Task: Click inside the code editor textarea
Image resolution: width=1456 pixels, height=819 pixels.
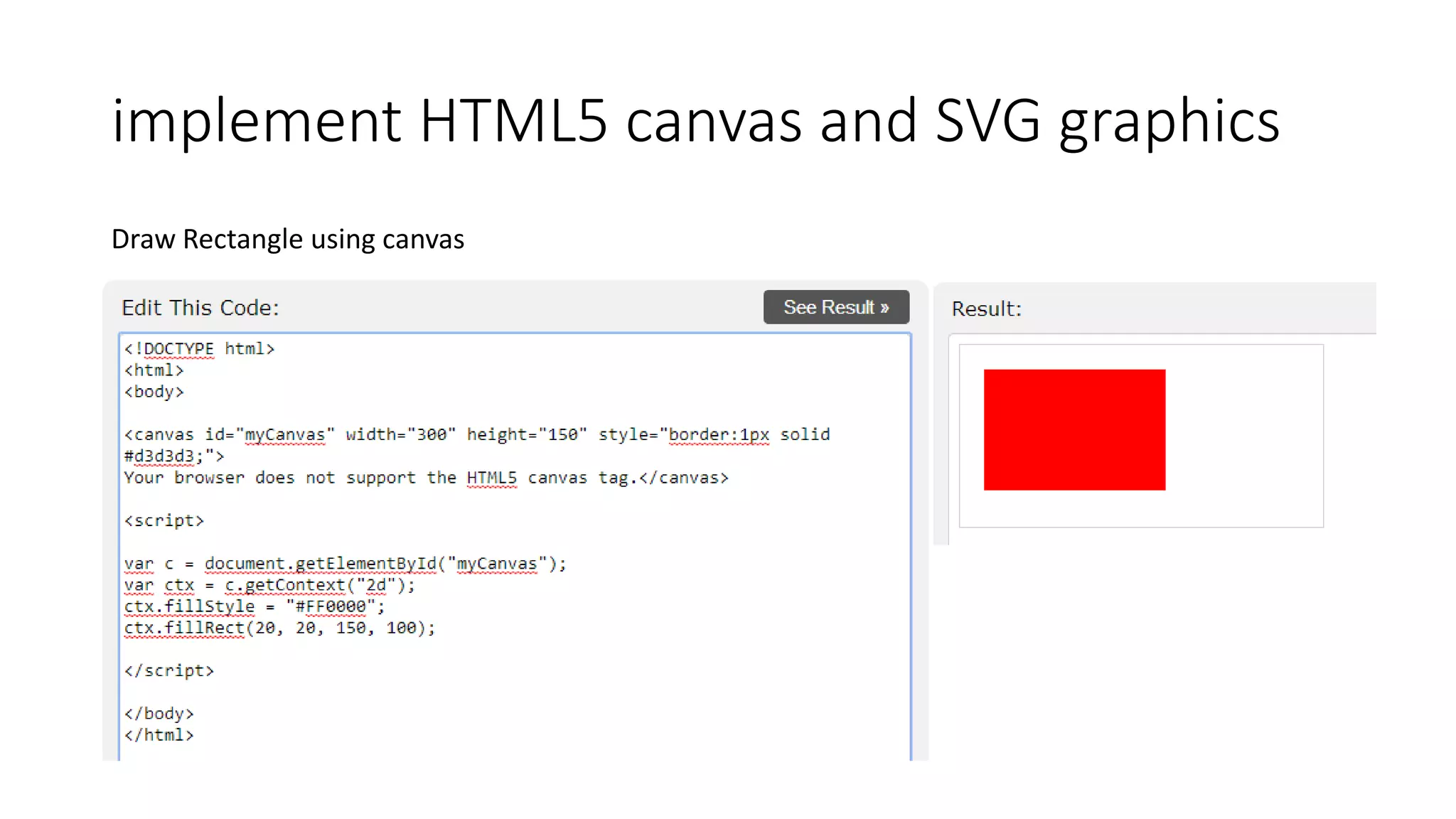Action: click(x=515, y=546)
